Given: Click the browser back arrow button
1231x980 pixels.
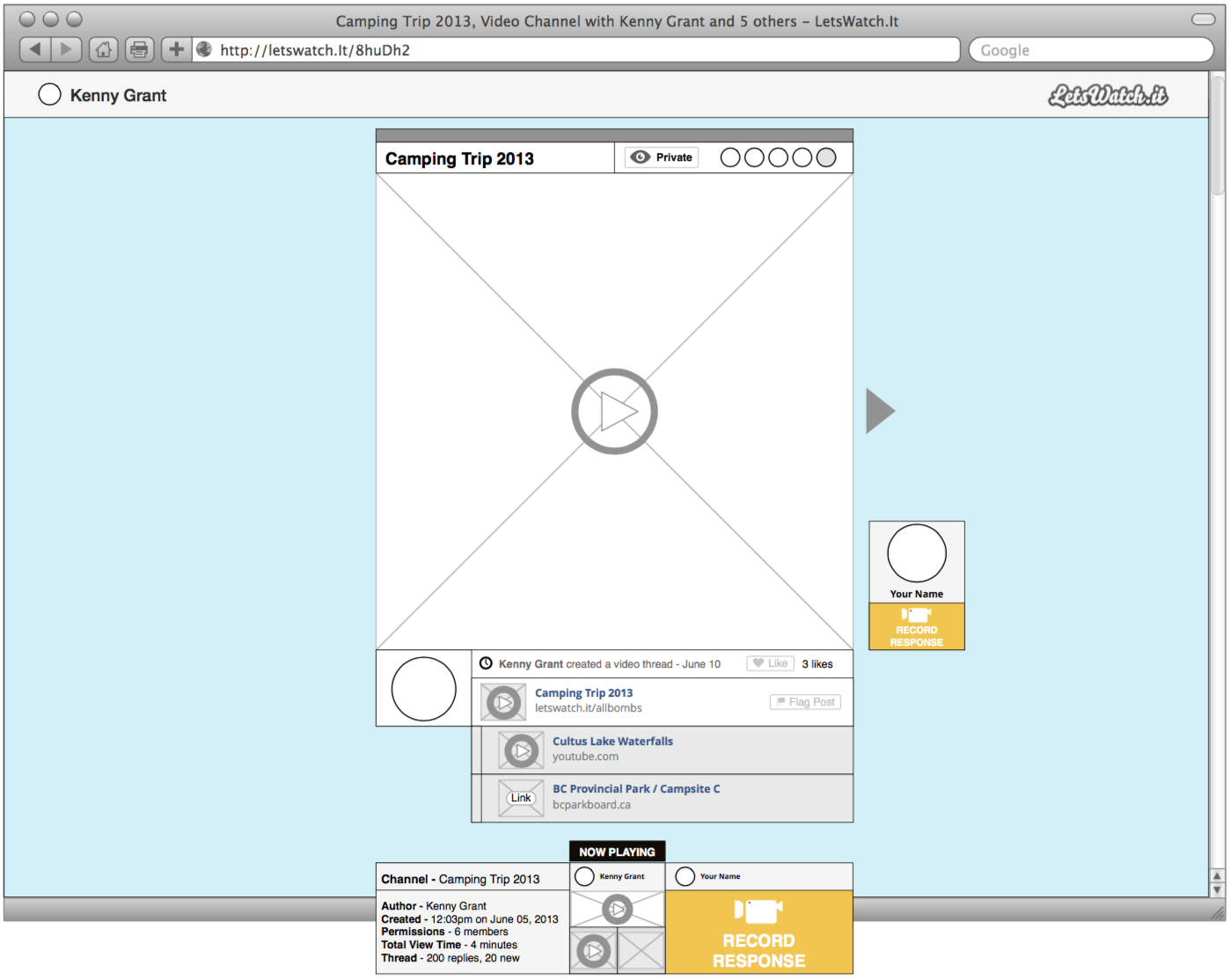Looking at the screenshot, I should pyautogui.click(x=34, y=49).
